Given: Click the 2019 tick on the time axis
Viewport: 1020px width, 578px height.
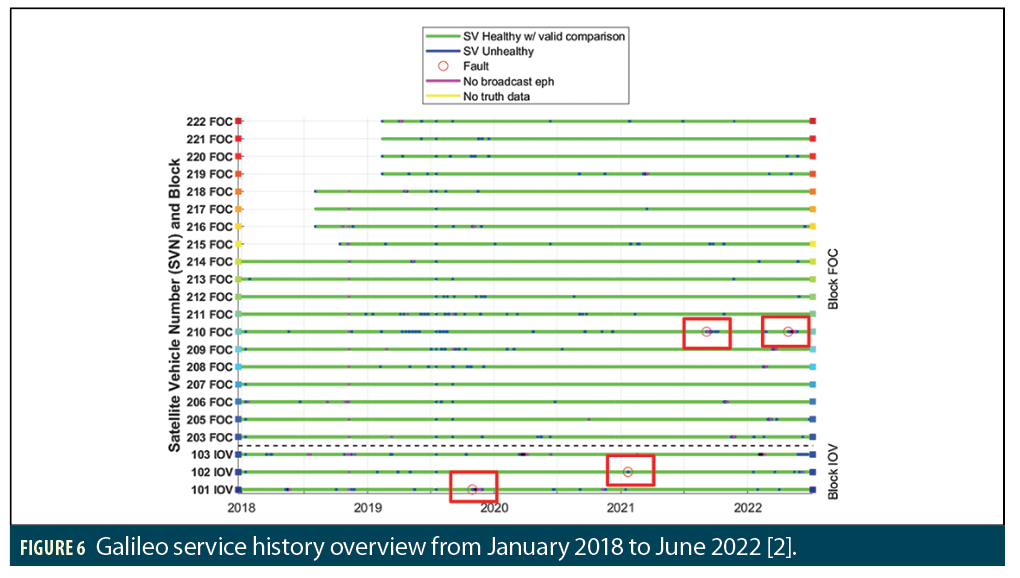Looking at the screenshot, I should pyautogui.click(x=367, y=507).
